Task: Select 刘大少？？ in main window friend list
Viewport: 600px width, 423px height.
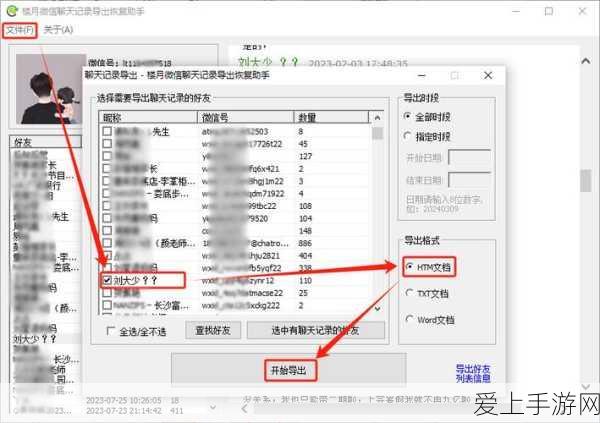Action: coord(35,339)
